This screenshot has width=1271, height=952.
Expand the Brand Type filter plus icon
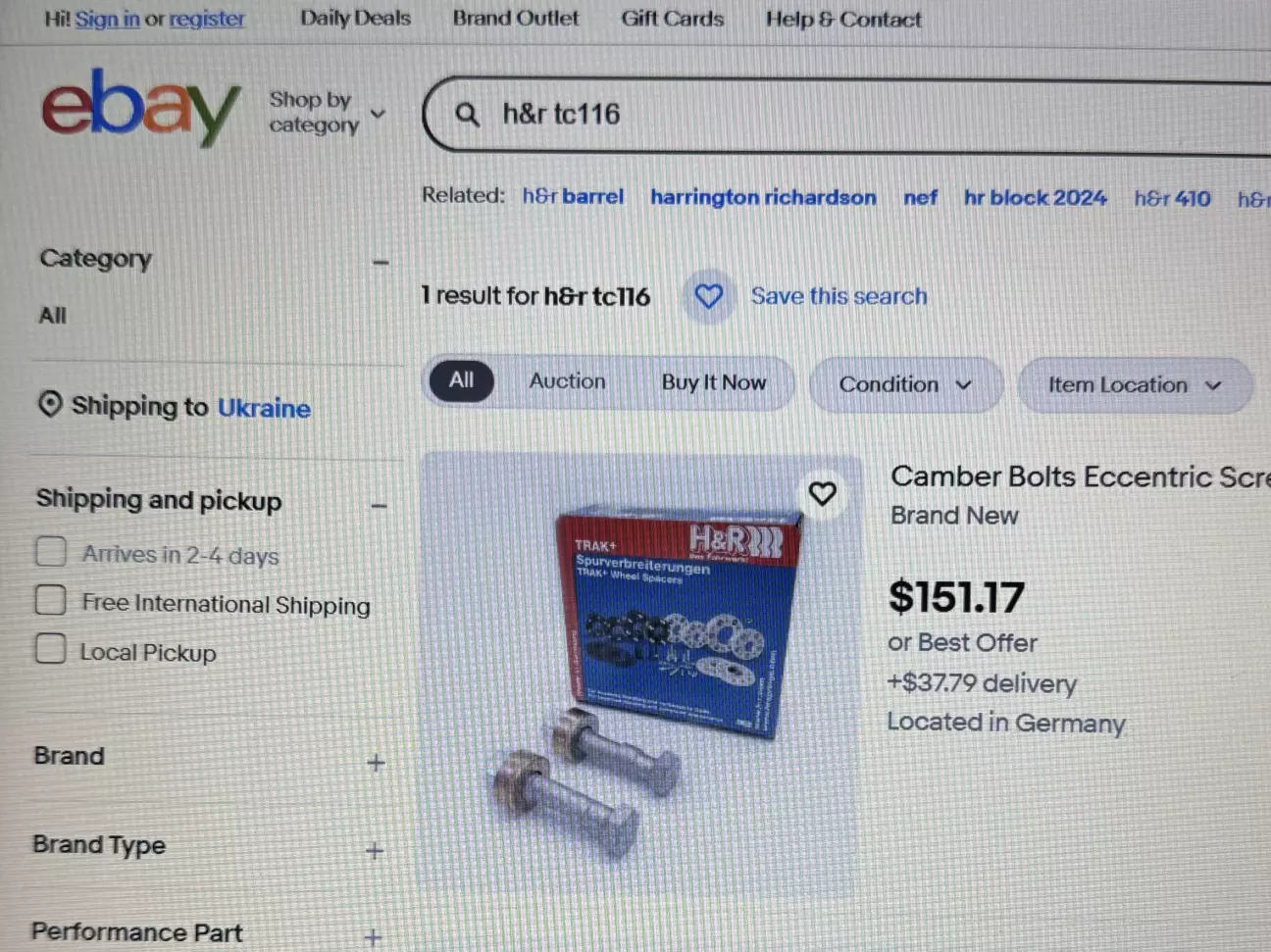[374, 851]
